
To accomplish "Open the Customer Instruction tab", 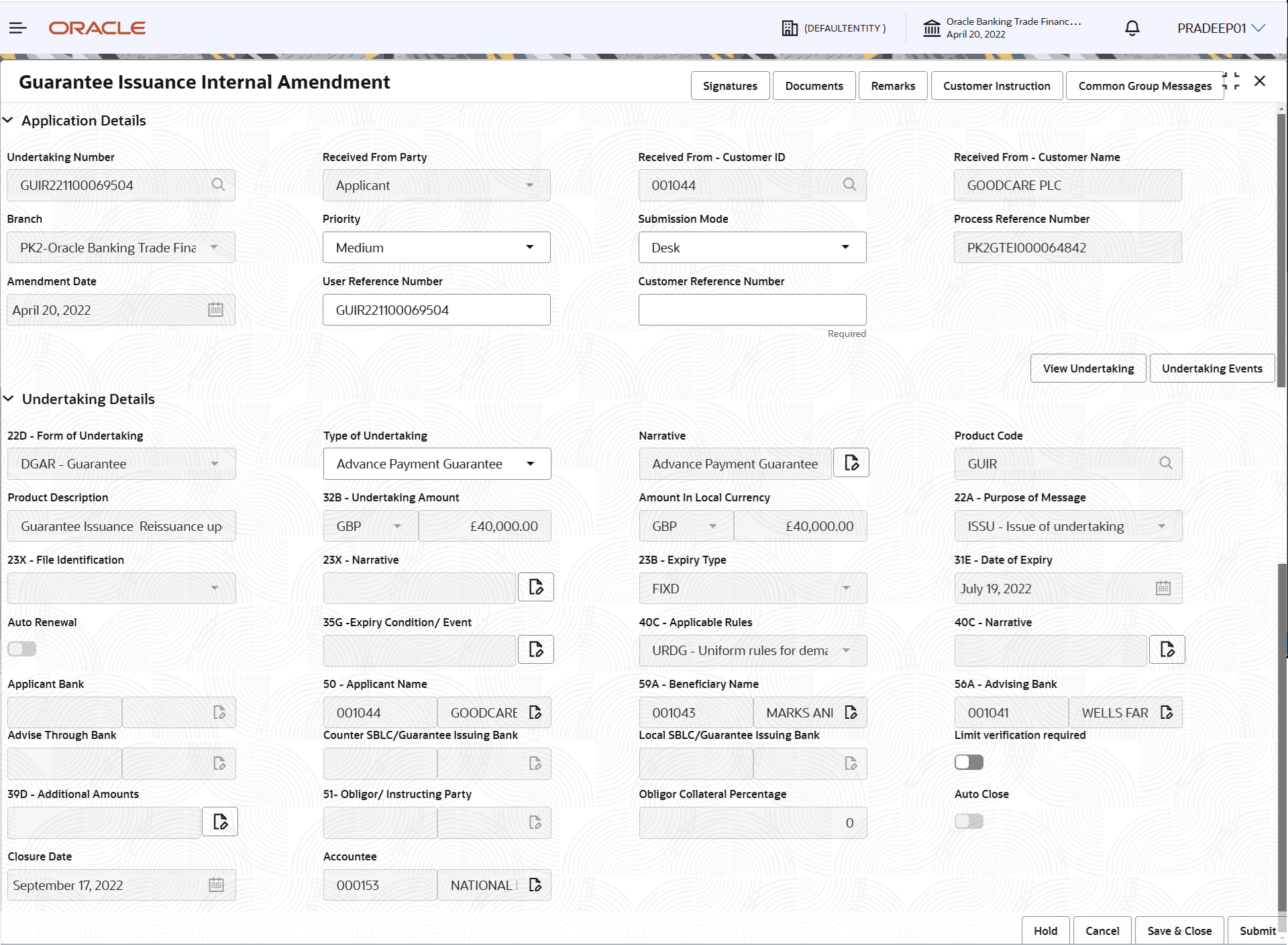I will pos(996,86).
